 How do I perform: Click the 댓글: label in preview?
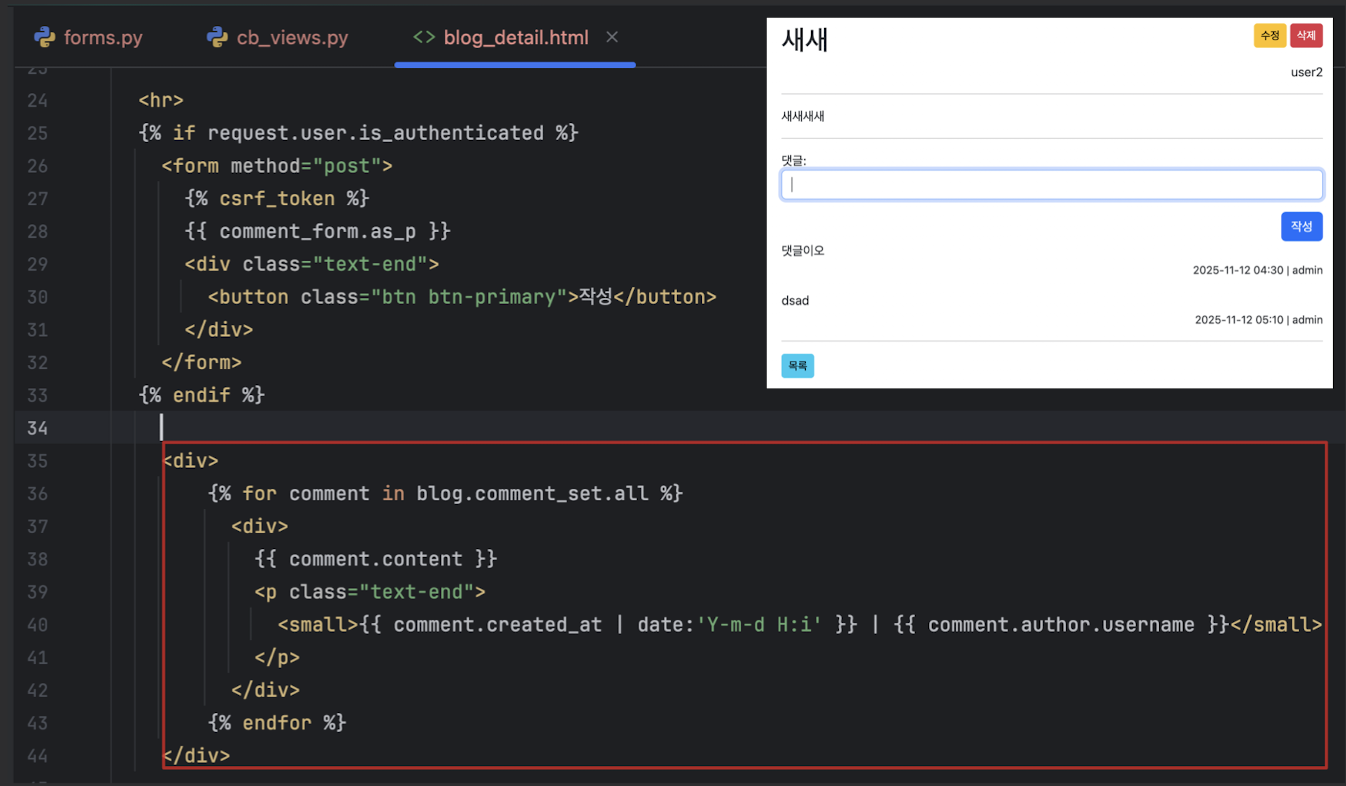(x=794, y=159)
